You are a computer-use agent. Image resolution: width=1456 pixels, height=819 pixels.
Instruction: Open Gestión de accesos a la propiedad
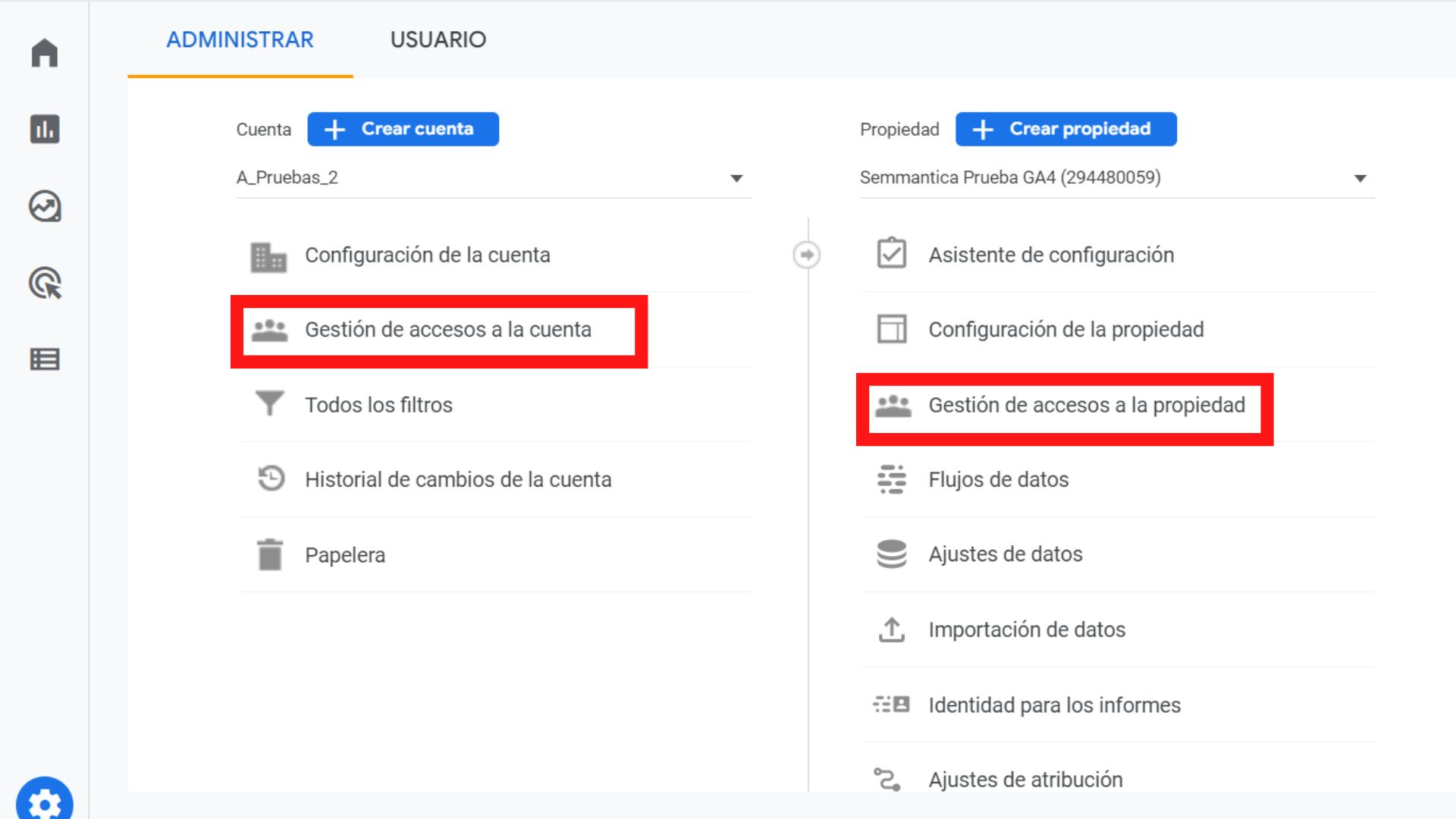point(1086,406)
